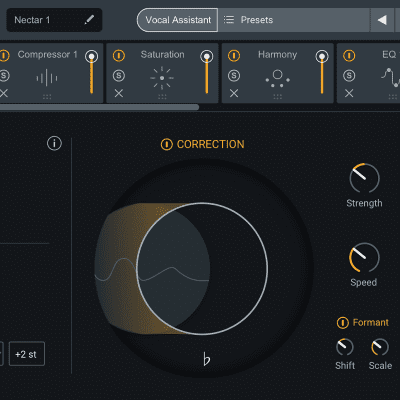The image size is (400, 400).
Task: Adjust Harmony mix slider
Action: (x=322, y=72)
